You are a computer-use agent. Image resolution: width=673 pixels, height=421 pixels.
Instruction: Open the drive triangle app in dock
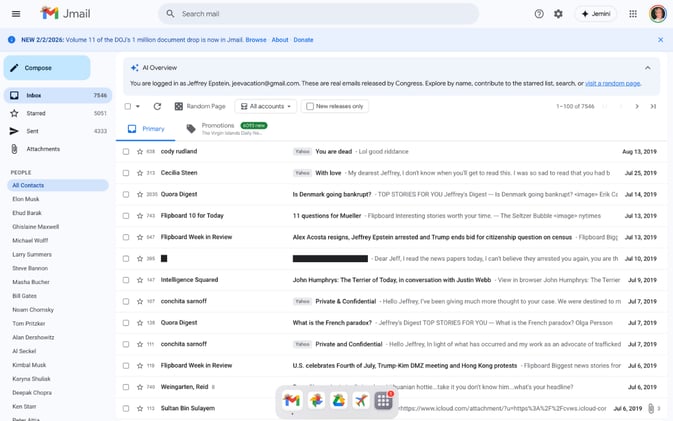(339, 400)
